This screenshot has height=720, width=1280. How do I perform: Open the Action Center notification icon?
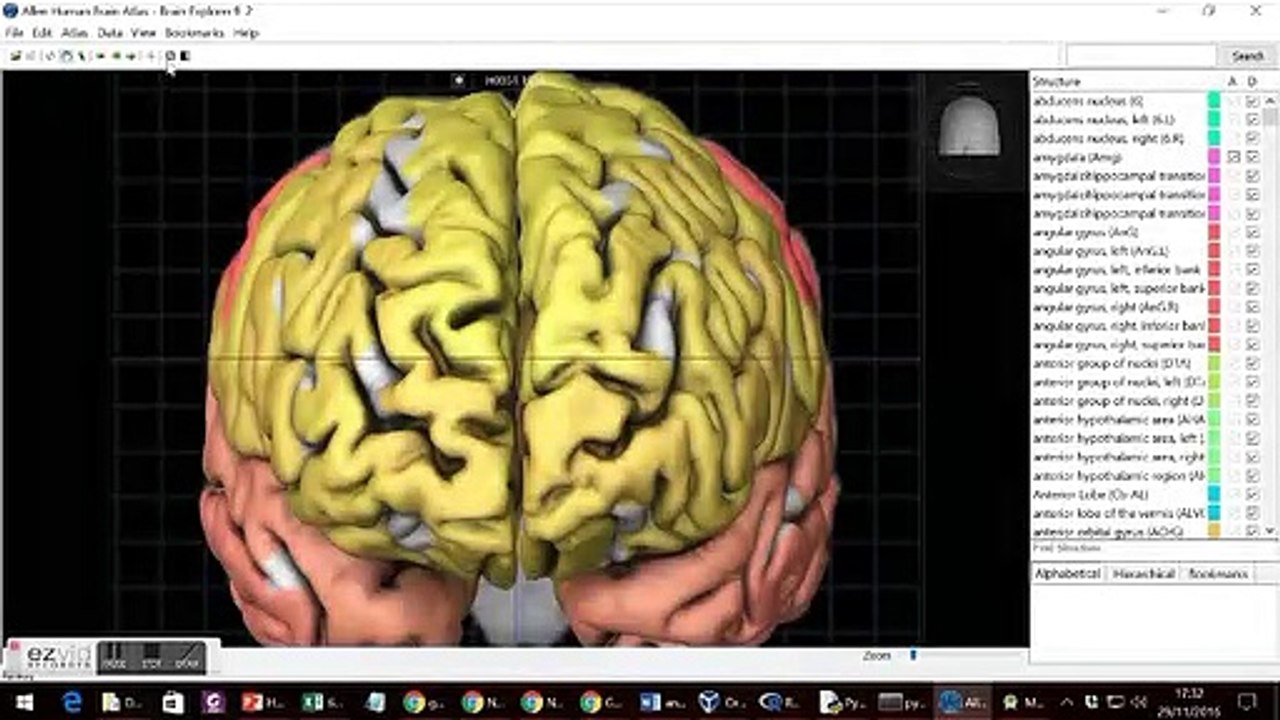[1245, 702]
